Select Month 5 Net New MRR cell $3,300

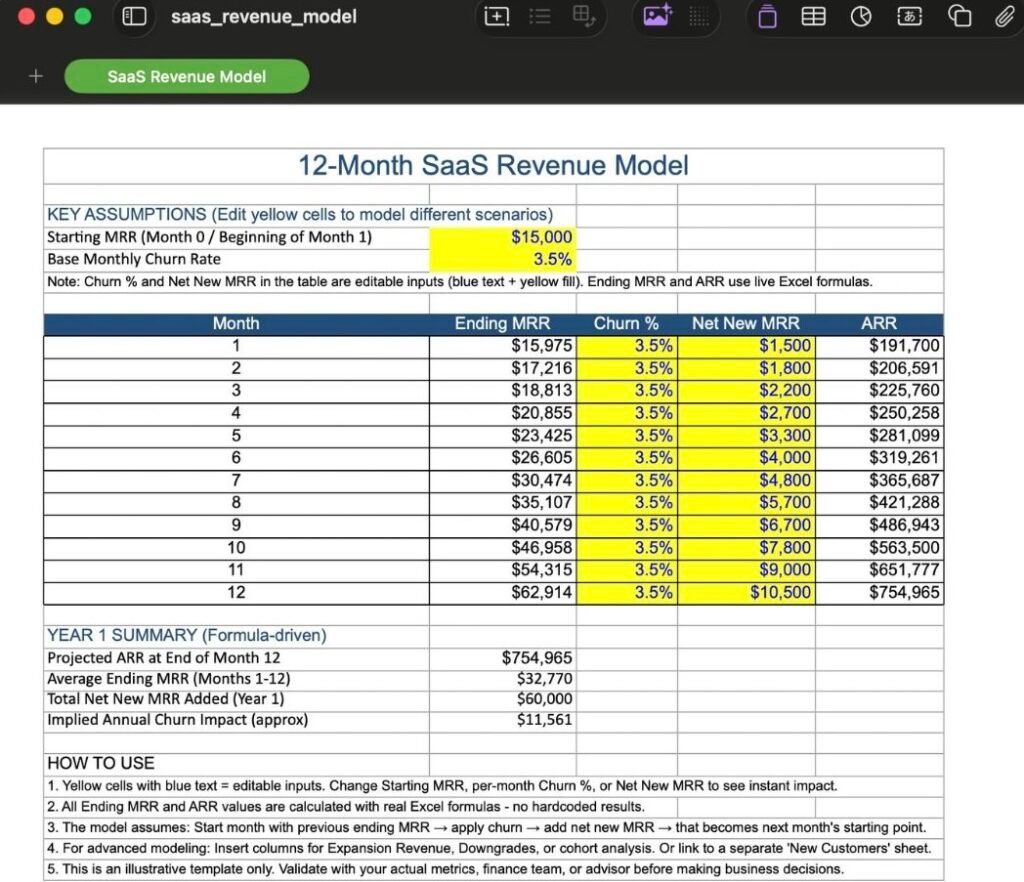pos(746,436)
